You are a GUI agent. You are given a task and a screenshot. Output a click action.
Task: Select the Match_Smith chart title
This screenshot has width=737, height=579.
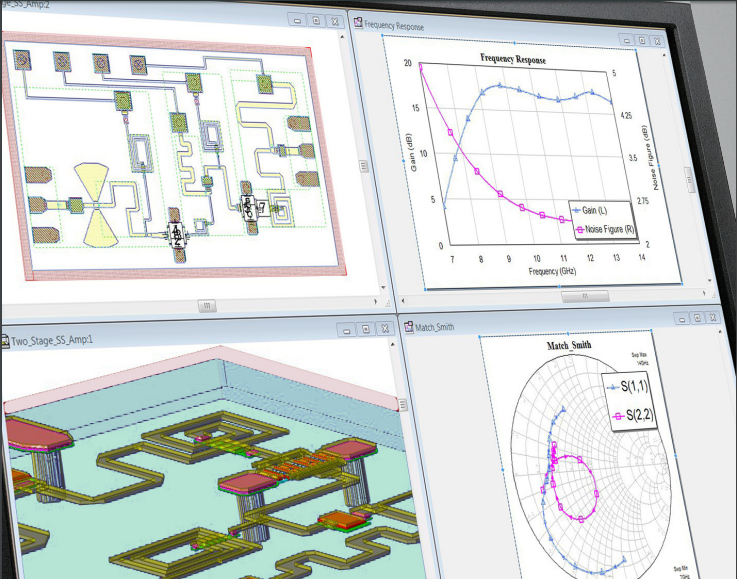tap(569, 345)
